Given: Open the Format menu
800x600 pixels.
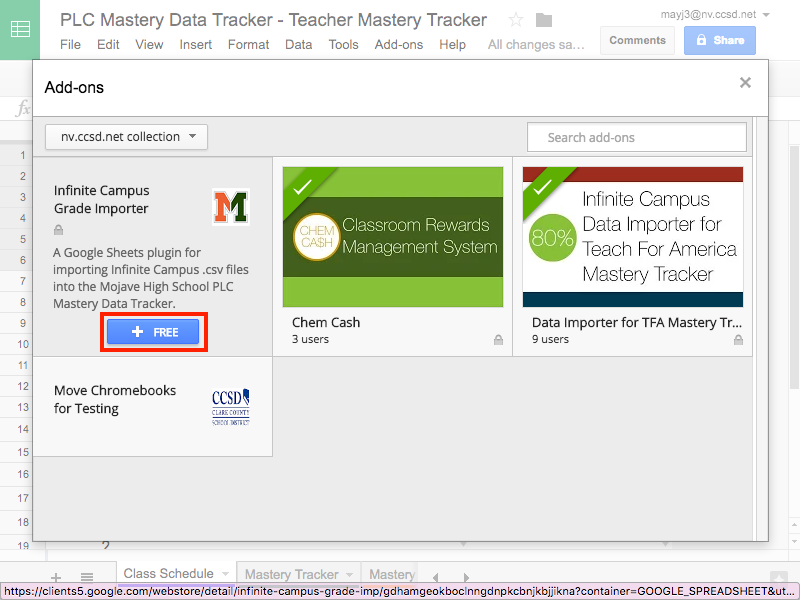Looking at the screenshot, I should pos(248,45).
